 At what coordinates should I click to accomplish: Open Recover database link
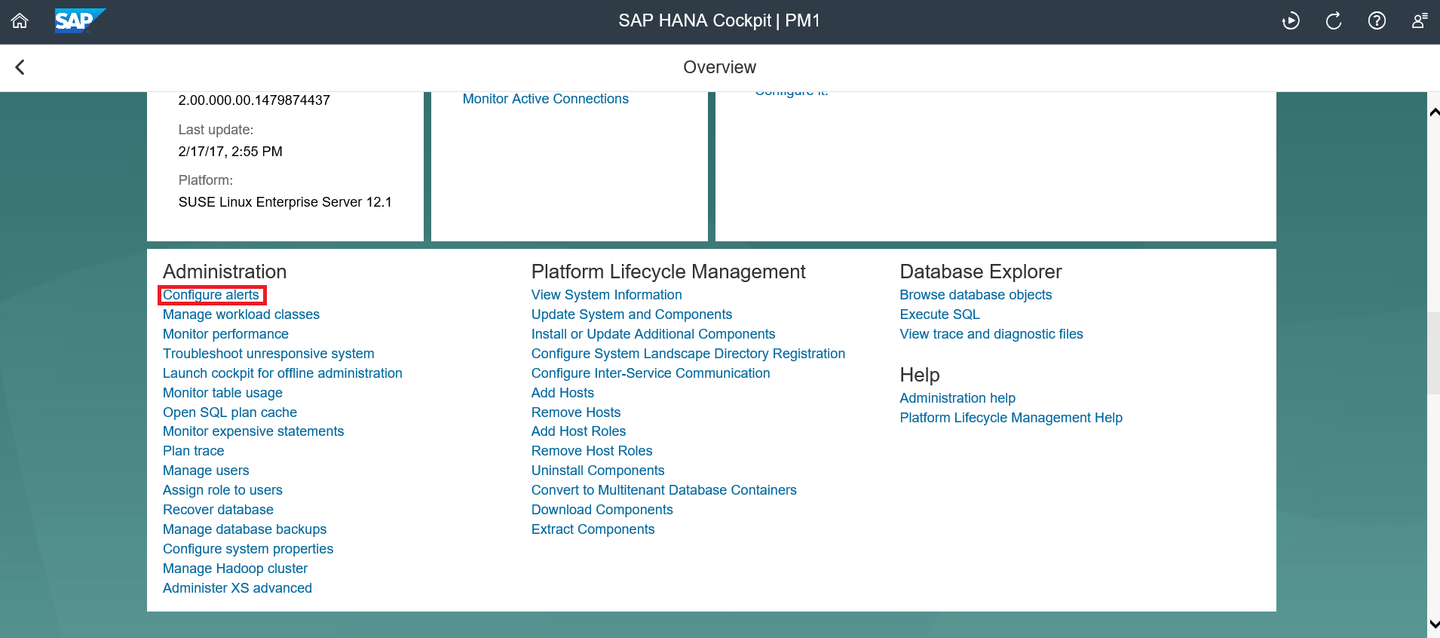tap(218, 509)
